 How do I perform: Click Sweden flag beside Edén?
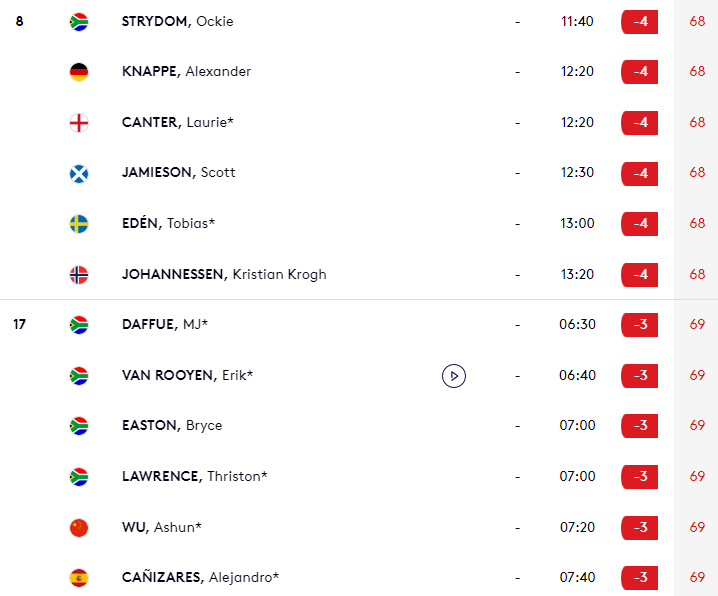click(x=79, y=224)
